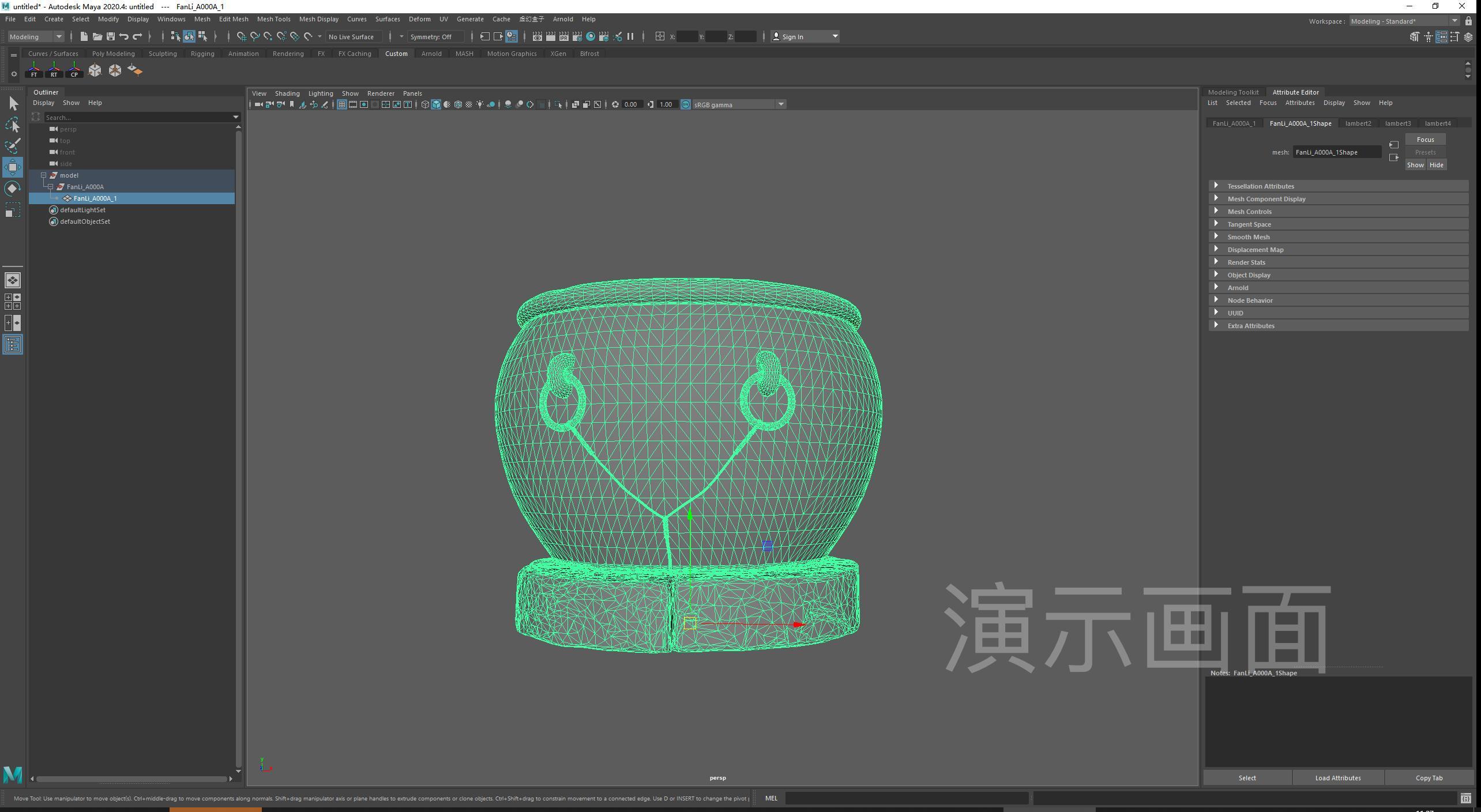The image size is (1481, 812).
Task: Open the Symmetry: Off dropdown
Action: click(436, 36)
